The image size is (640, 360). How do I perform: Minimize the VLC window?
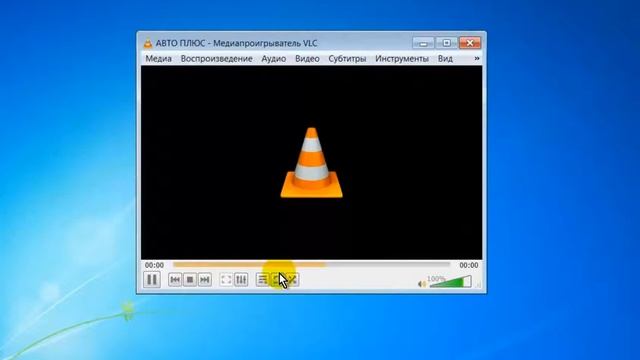pyautogui.click(x=423, y=43)
